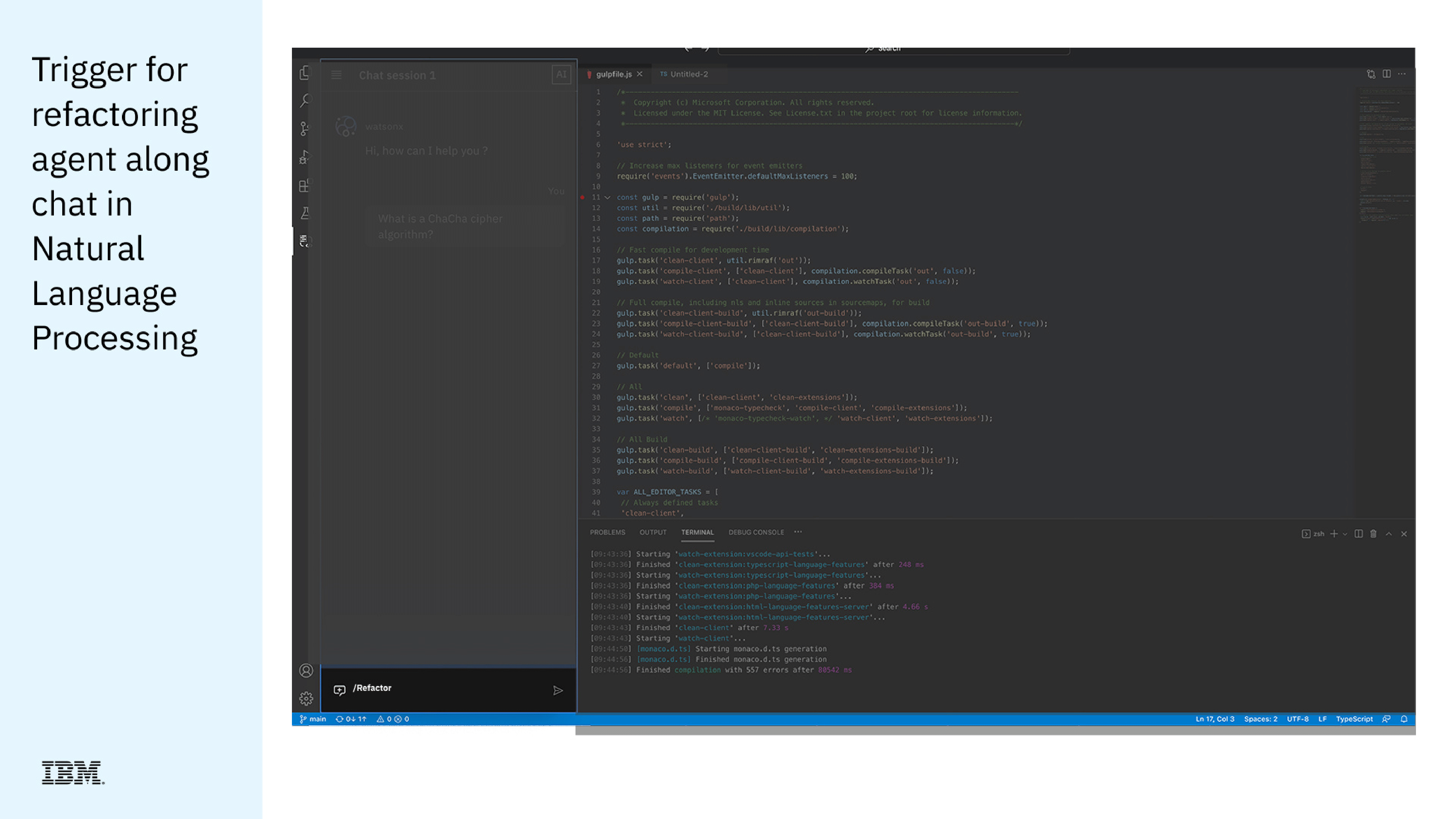Collapse the fold chevron at line 11
This screenshot has height=819, width=1456.
[x=608, y=197]
